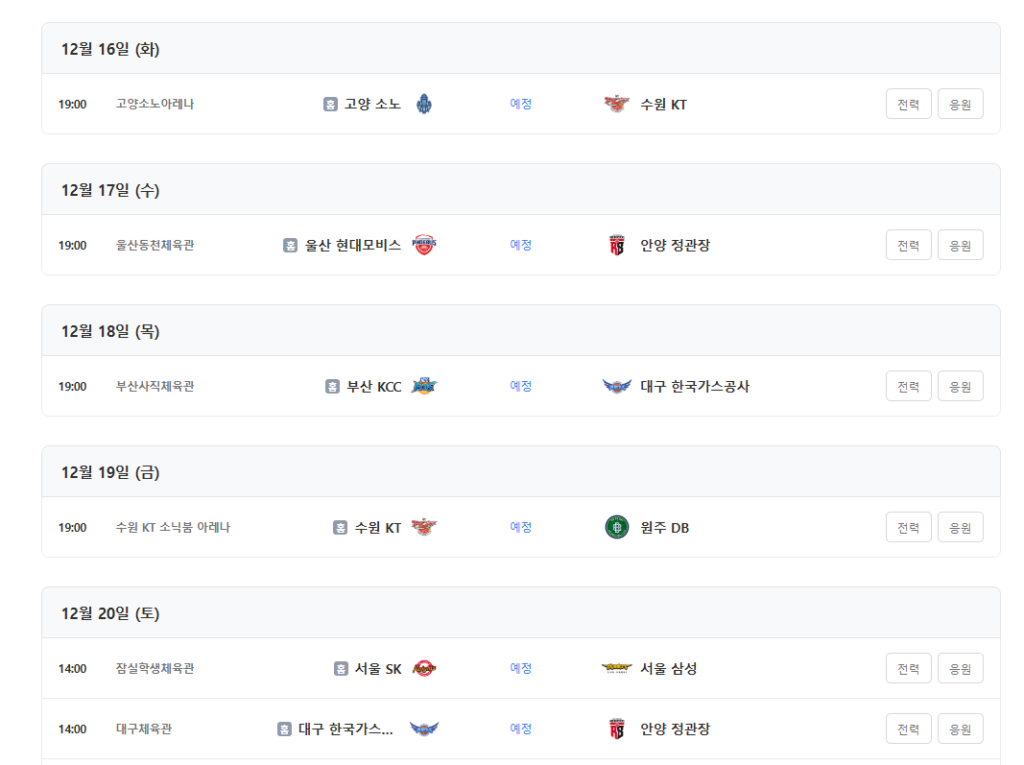Open the 예정 status for the KCC game
The width and height of the screenshot is (1024, 765).
click(520, 385)
